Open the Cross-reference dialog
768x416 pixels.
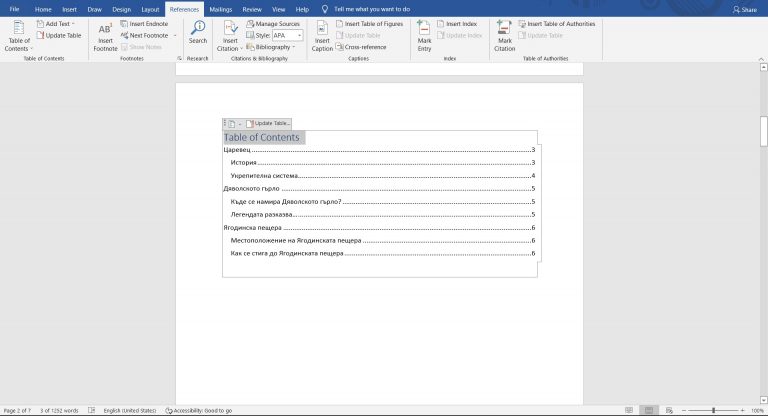click(x=361, y=47)
